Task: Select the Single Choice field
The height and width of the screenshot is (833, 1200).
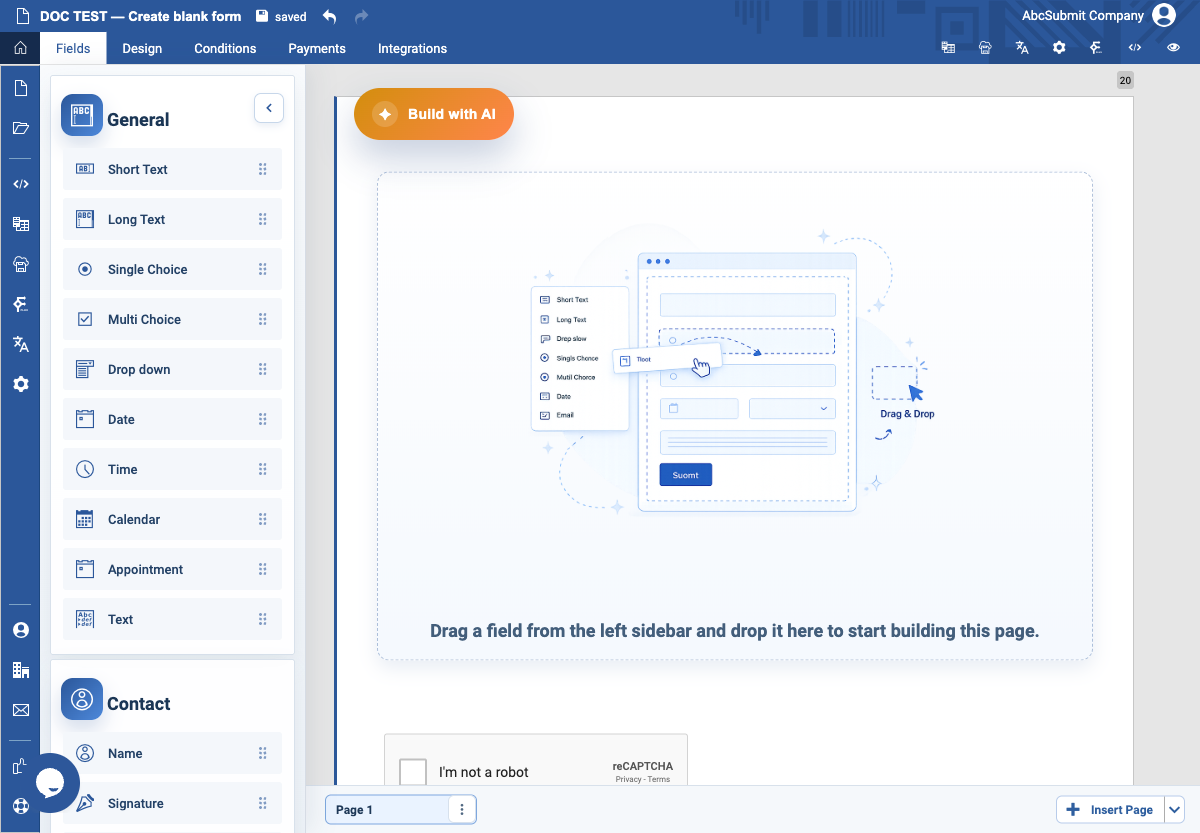Action: pyautogui.click(x=172, y=269)
